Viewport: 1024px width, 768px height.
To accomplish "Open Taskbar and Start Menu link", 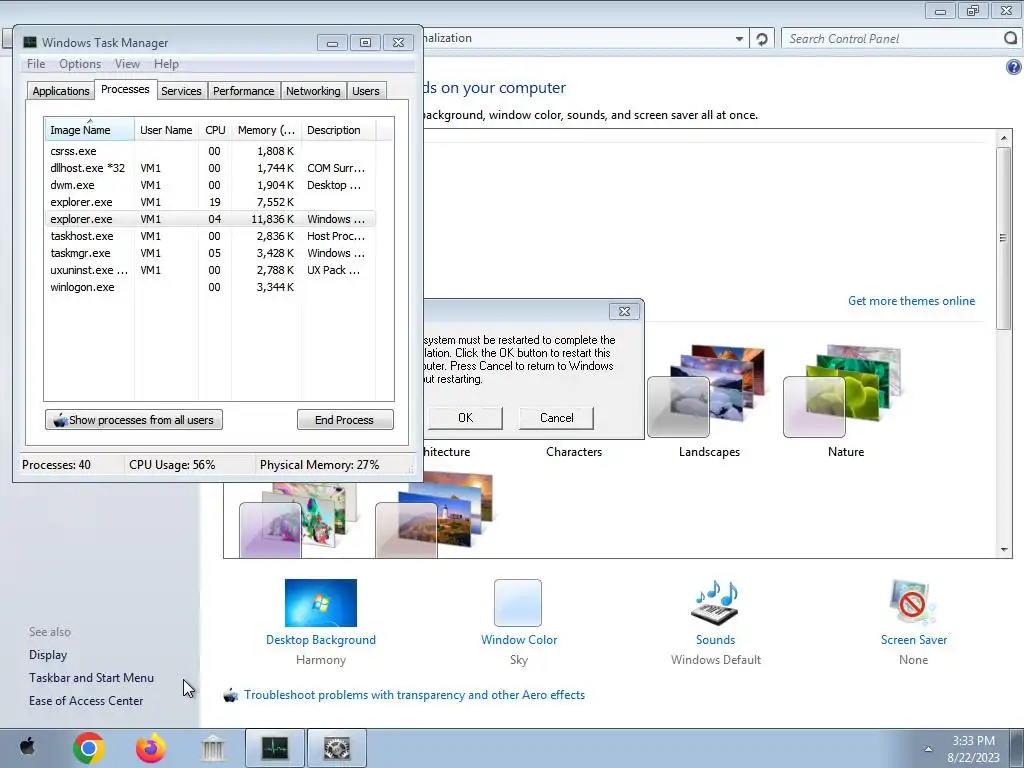I will pos(91,678).
